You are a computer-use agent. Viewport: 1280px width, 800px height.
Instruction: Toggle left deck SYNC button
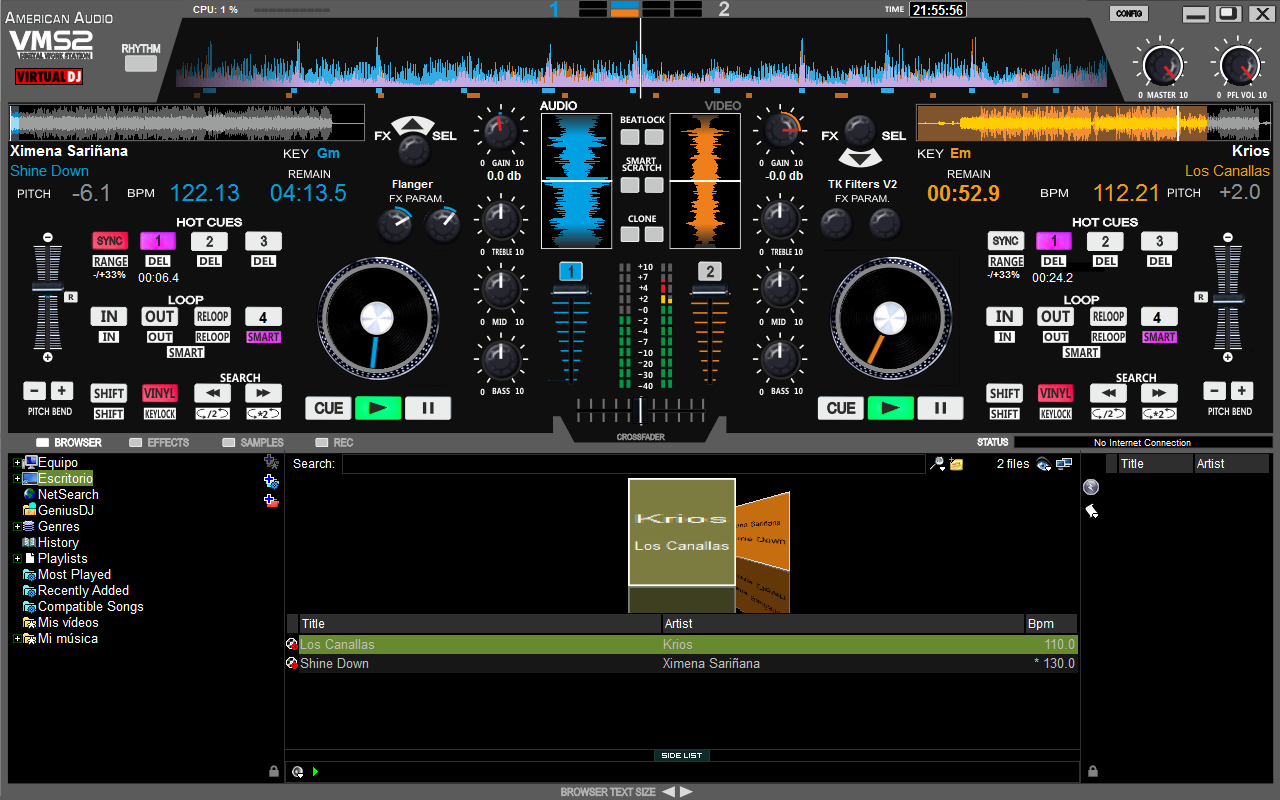110,241
